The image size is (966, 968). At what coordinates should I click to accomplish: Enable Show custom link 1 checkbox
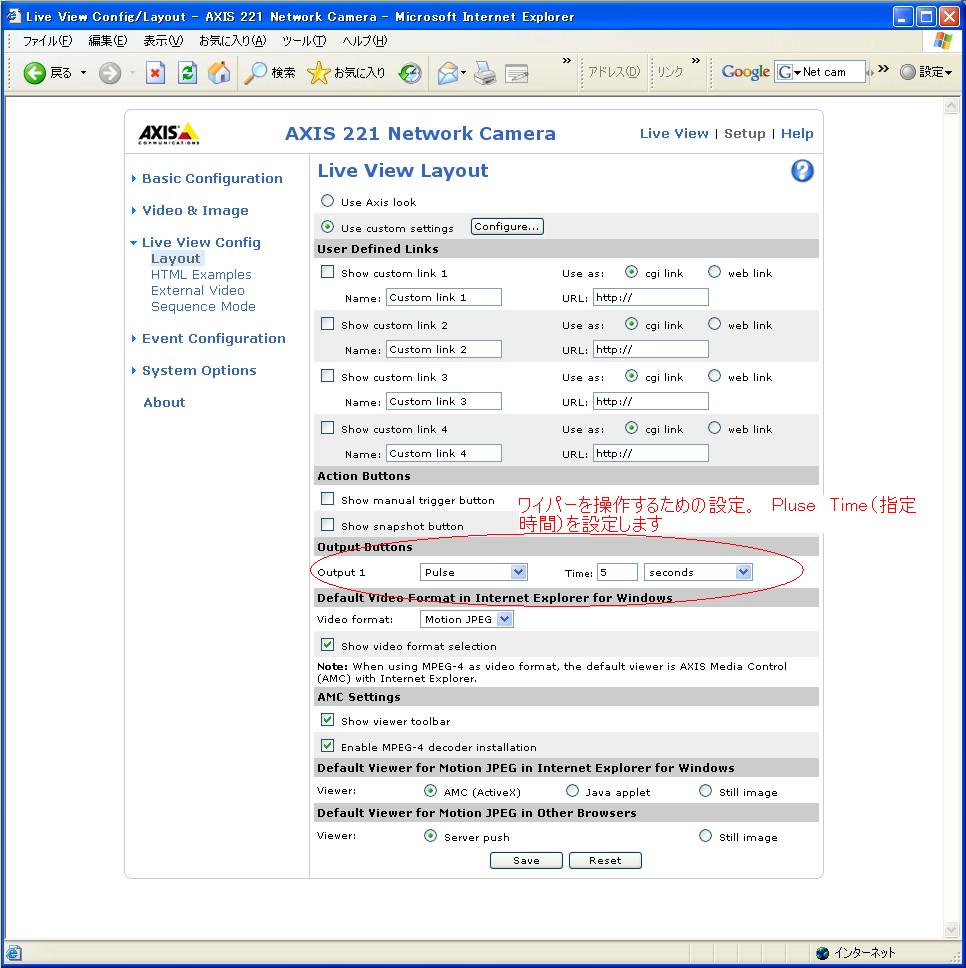point(327,272)
